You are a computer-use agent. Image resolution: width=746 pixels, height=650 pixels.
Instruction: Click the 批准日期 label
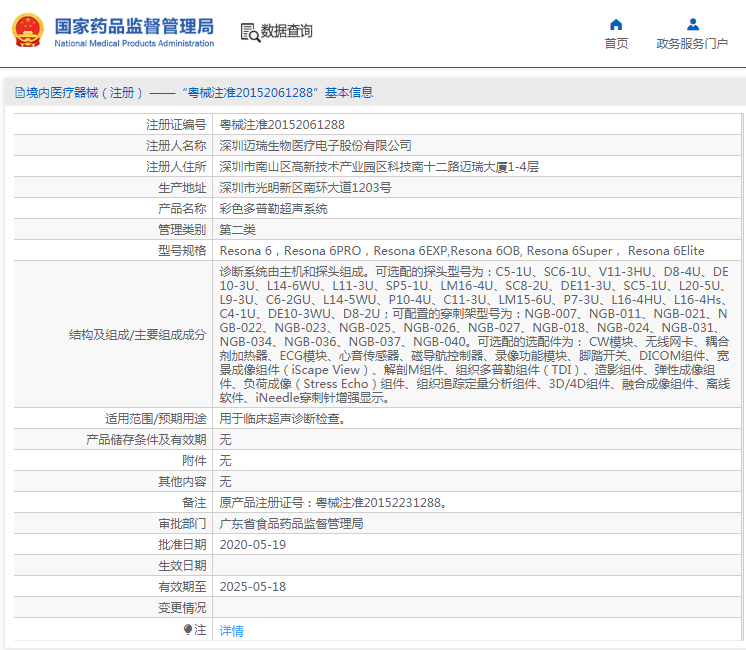182,544
